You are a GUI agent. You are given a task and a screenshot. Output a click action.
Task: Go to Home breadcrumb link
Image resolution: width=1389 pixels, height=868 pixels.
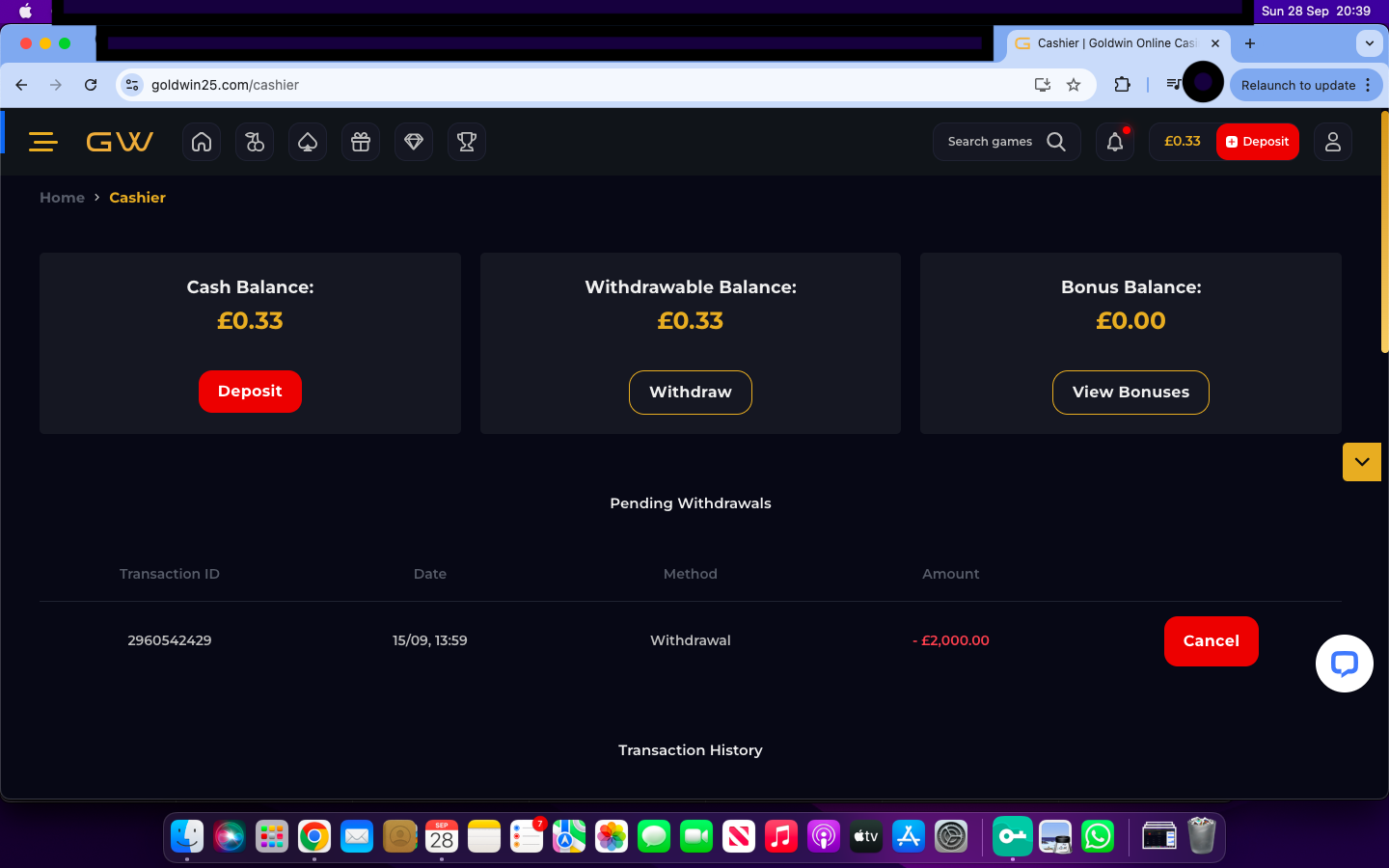[x=62, y=198]
